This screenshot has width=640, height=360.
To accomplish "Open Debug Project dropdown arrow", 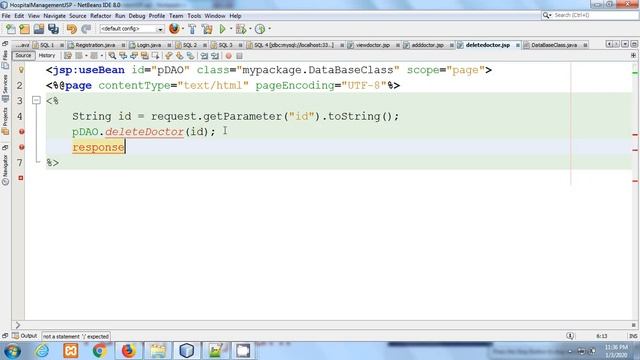I will [x=250, y=29].
